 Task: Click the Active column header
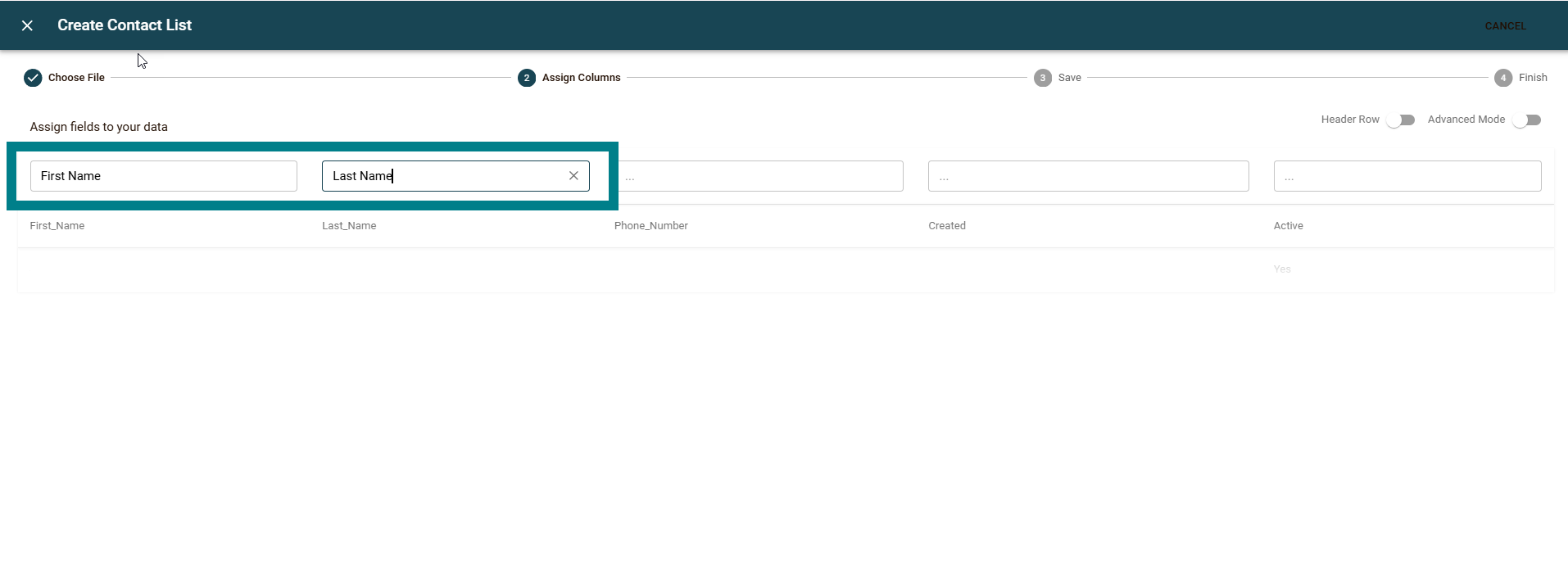coord(1288,226)
